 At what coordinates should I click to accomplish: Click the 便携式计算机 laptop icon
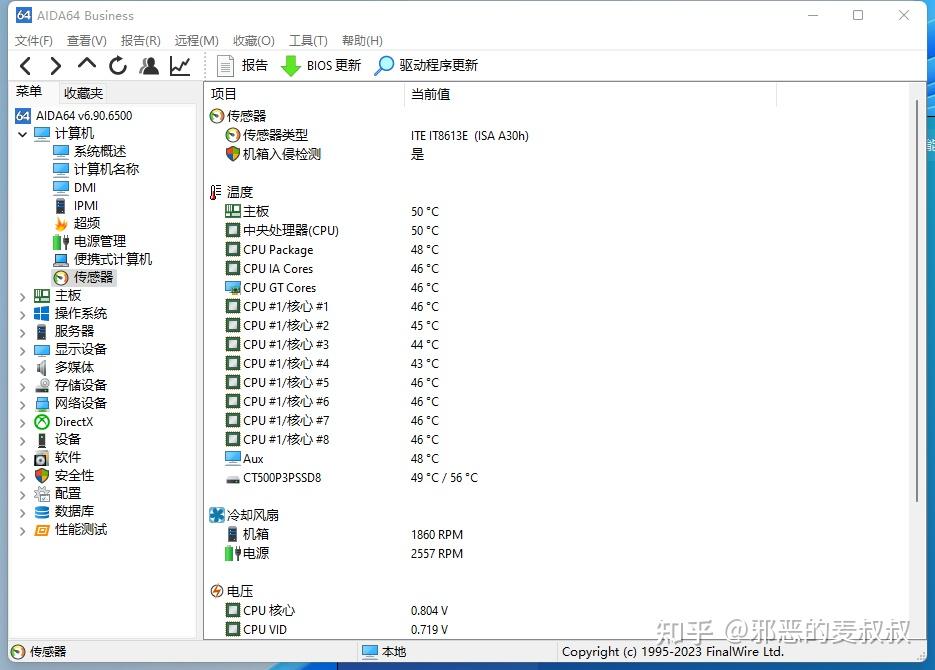[61, 260]
